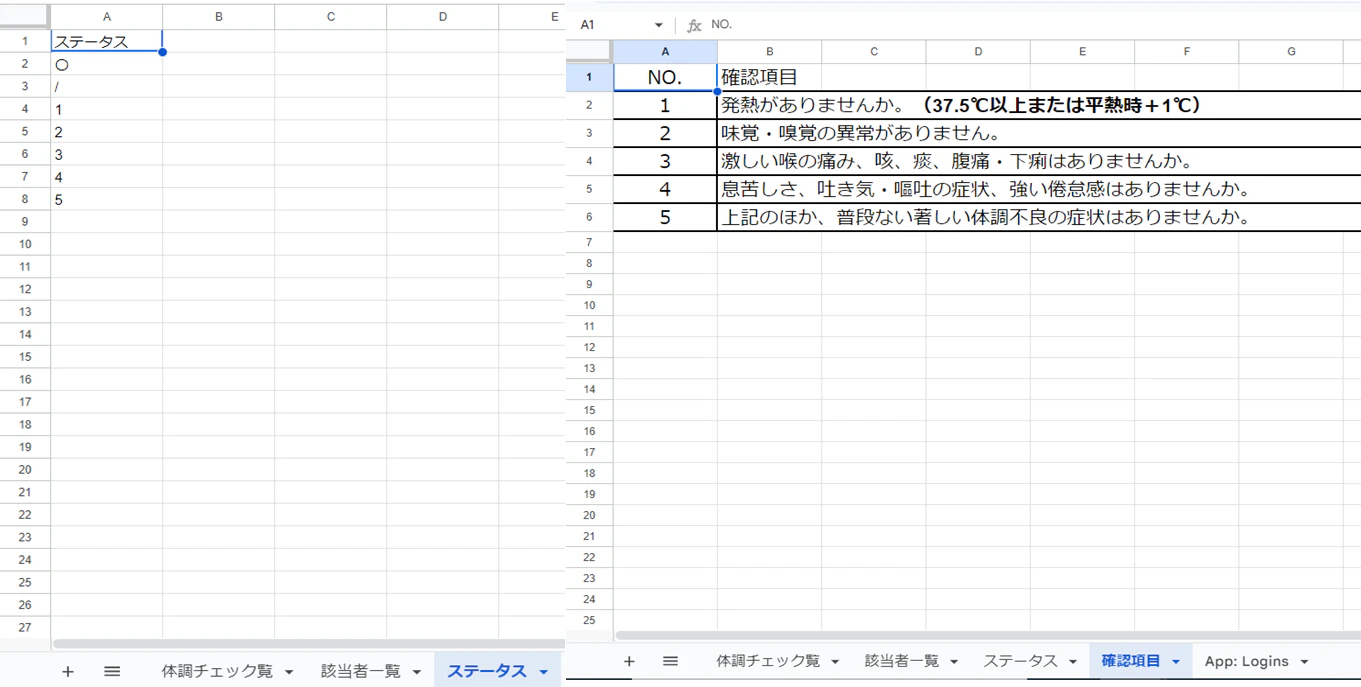Click select-all corner in left spreadsheet

pos(25,17)
